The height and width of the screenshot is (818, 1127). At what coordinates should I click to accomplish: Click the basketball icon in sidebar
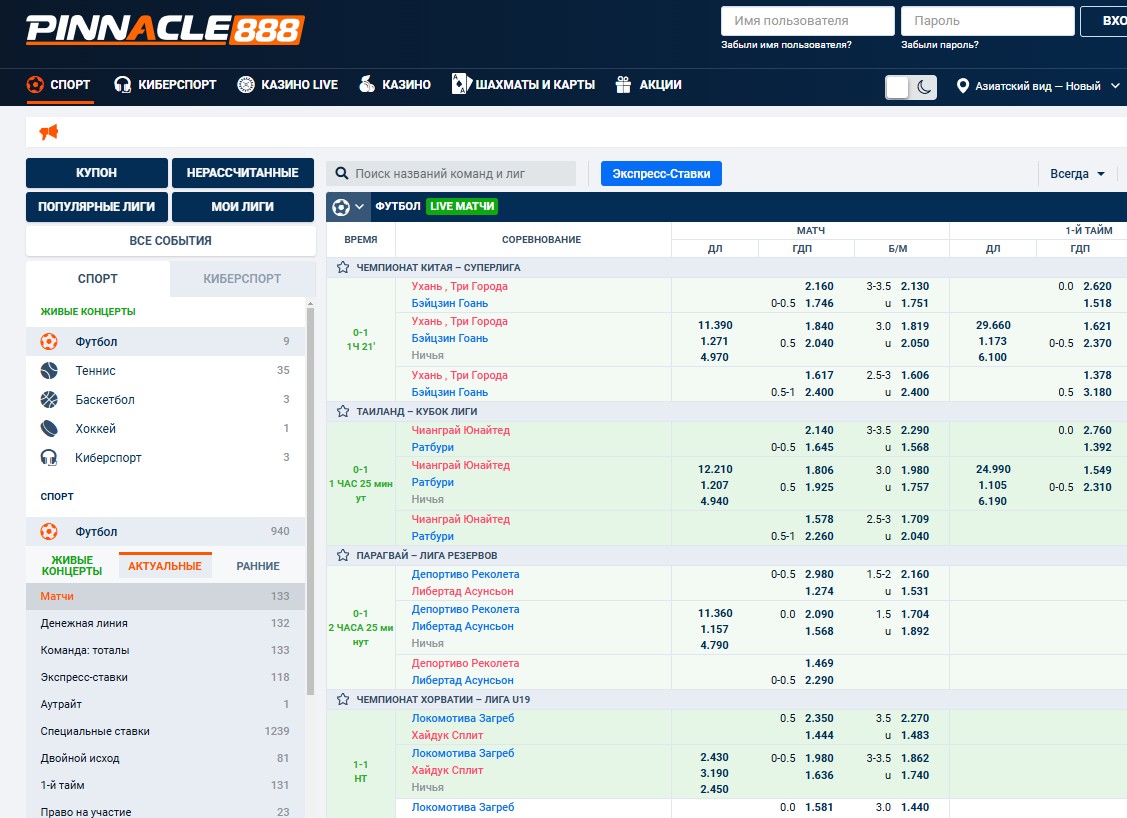click(49, 400)
